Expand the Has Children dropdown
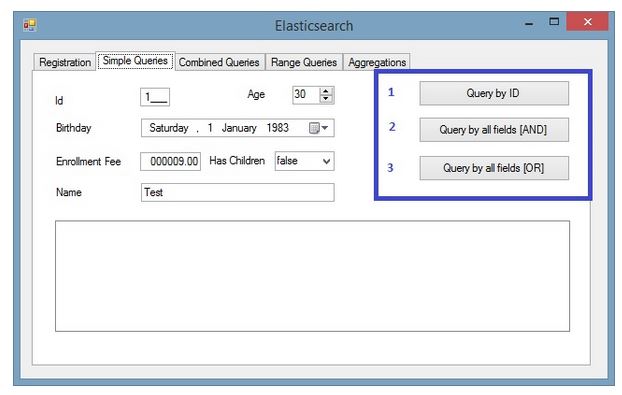 click(326, 161)
